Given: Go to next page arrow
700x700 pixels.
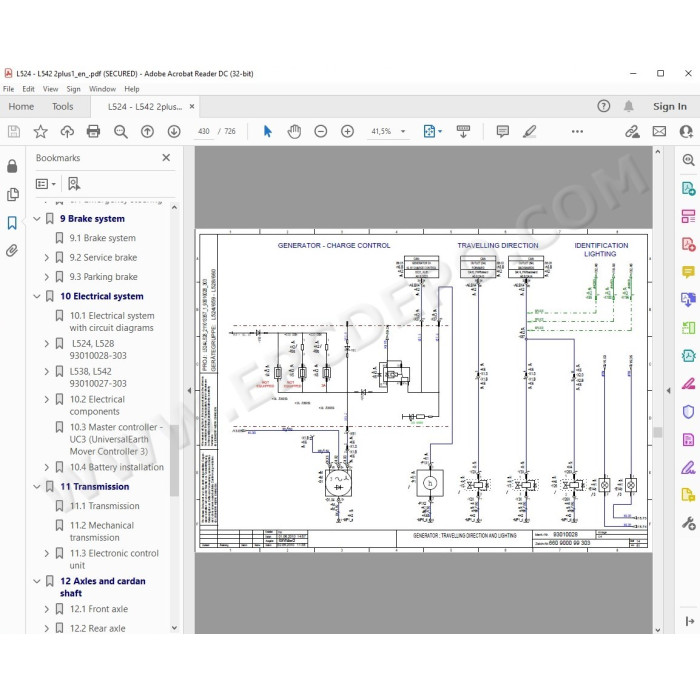Looking at the screenshot, I should [x=174, y=131].
